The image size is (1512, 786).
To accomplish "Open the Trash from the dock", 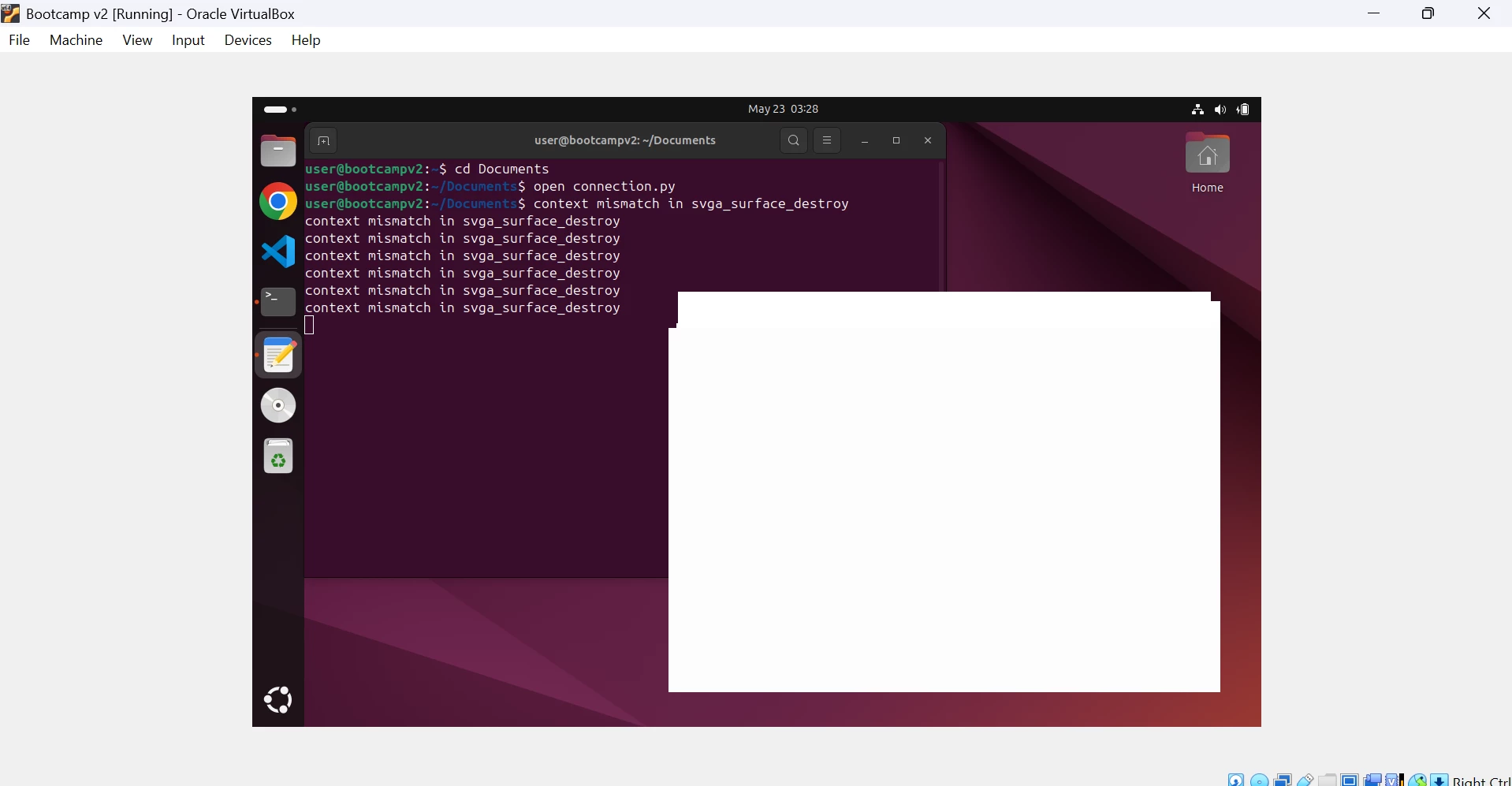I will tap(278, 456).
